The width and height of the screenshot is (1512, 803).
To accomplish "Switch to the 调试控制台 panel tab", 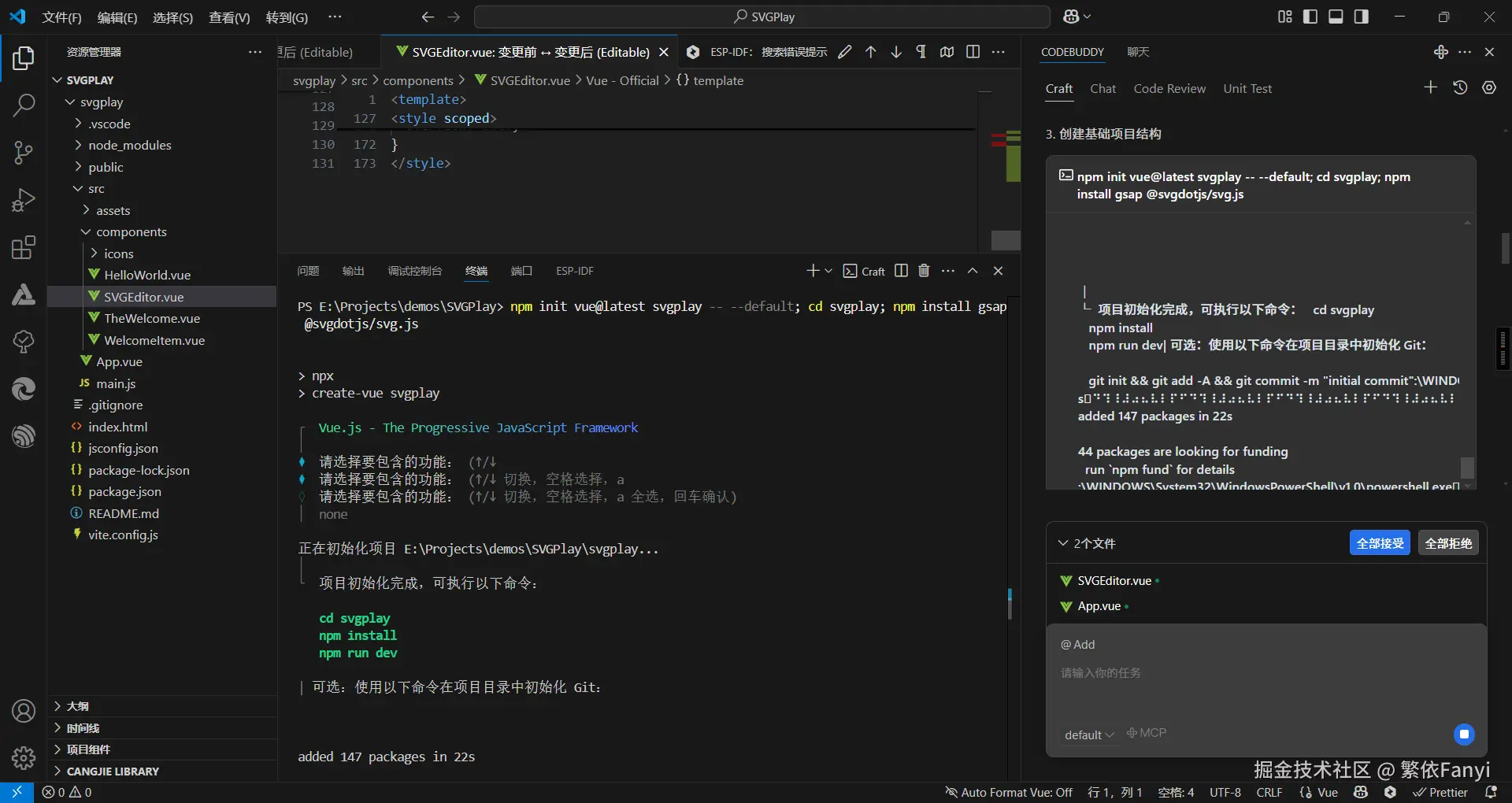I will 415,271.
